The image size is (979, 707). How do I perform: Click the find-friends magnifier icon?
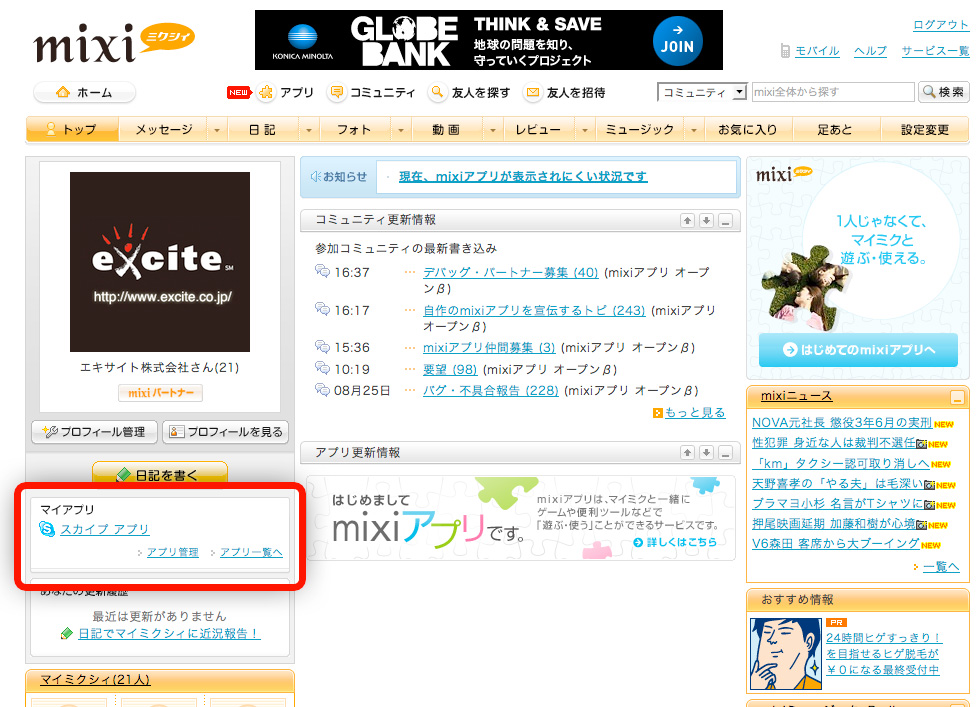pyautogui.click(x=437, y=92)
